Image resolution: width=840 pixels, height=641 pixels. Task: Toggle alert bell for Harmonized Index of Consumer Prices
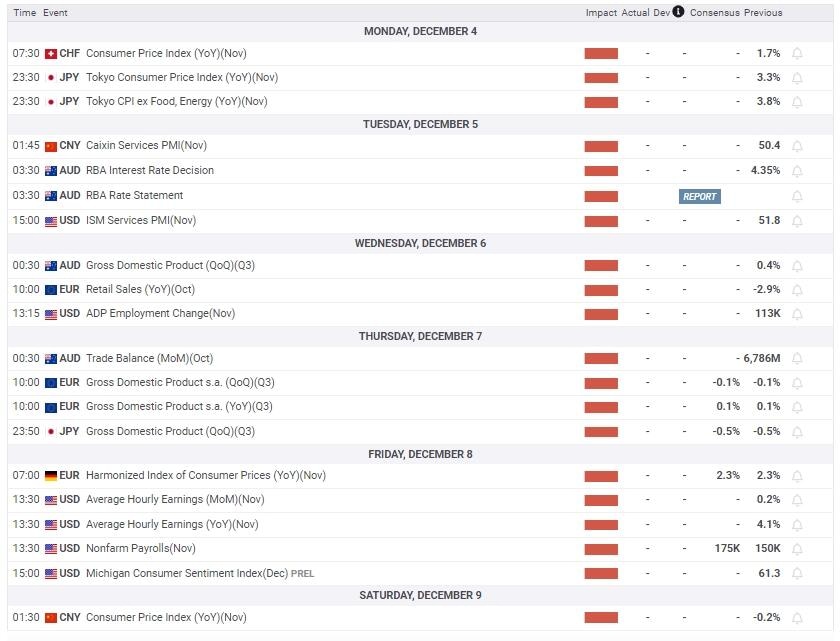click(797, 476)
